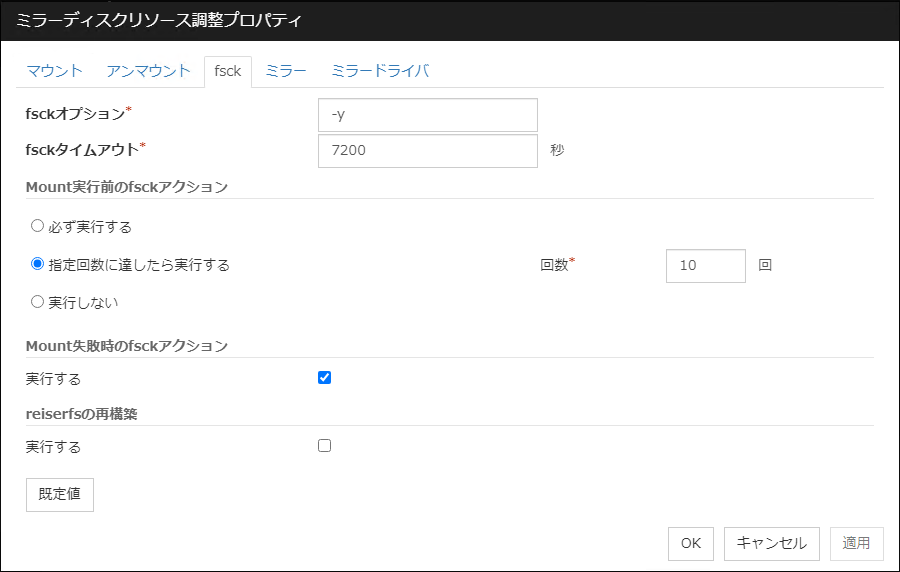The image size is (900, 572).
Task: Select the fsck tab
Action: 227,72
